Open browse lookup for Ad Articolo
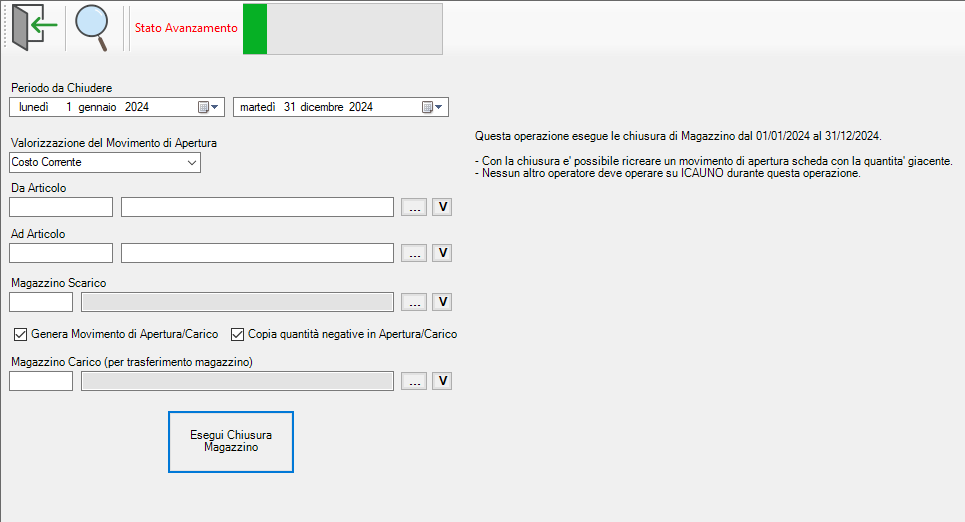965x522 pixels. (414, 253)
